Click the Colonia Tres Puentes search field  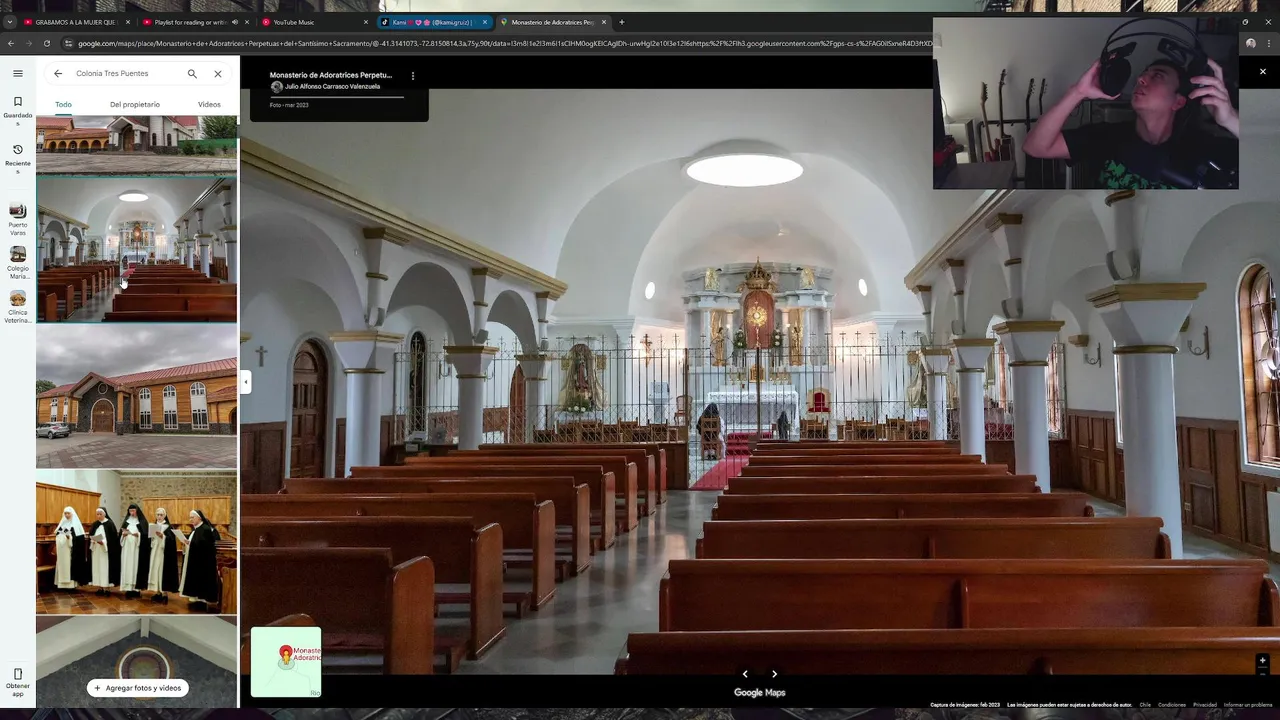tap(125, 73)
